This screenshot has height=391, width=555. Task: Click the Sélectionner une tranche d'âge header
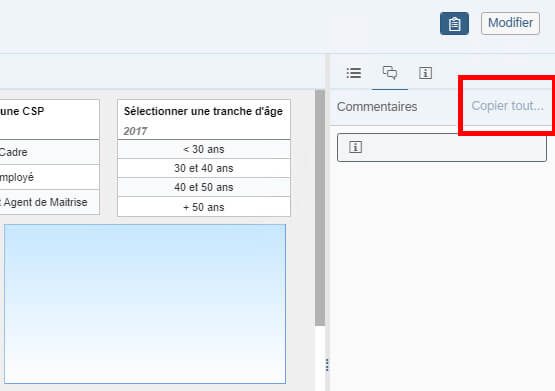pyautogui.click(x=203, y=111)
